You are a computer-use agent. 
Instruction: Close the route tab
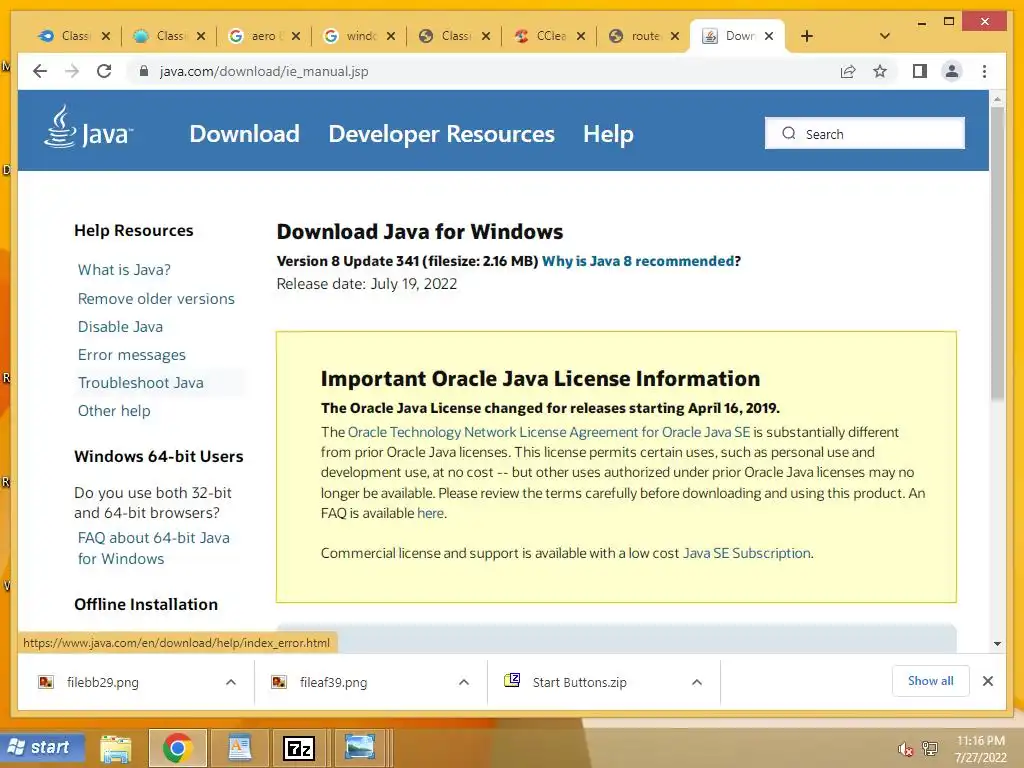pos(675,36)
